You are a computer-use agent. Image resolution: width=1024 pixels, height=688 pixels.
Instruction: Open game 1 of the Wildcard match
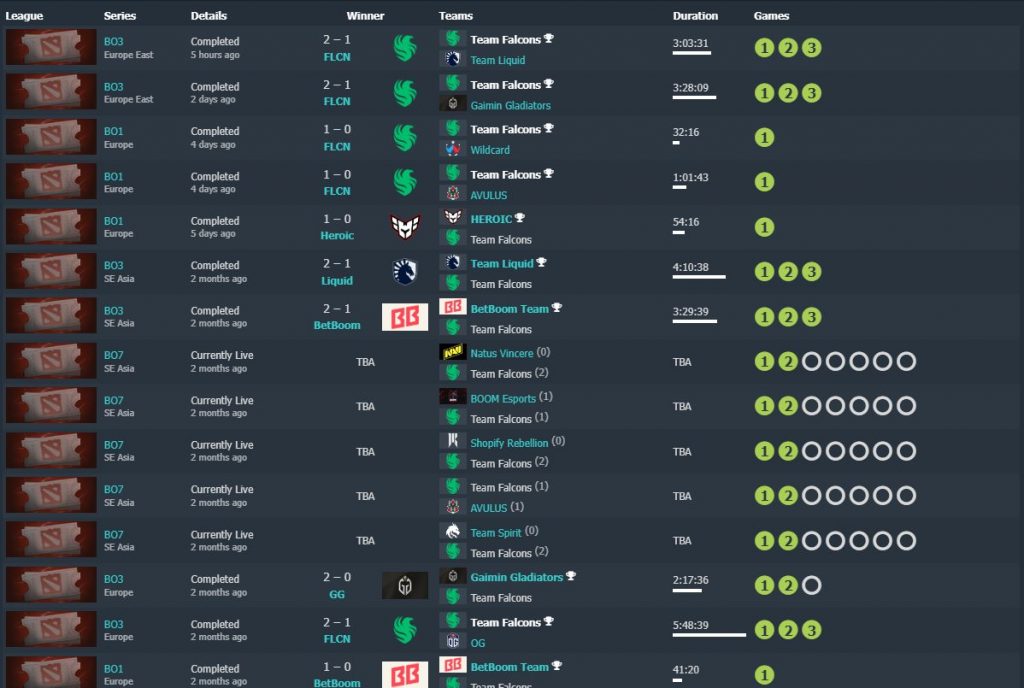tap(765, 138)
